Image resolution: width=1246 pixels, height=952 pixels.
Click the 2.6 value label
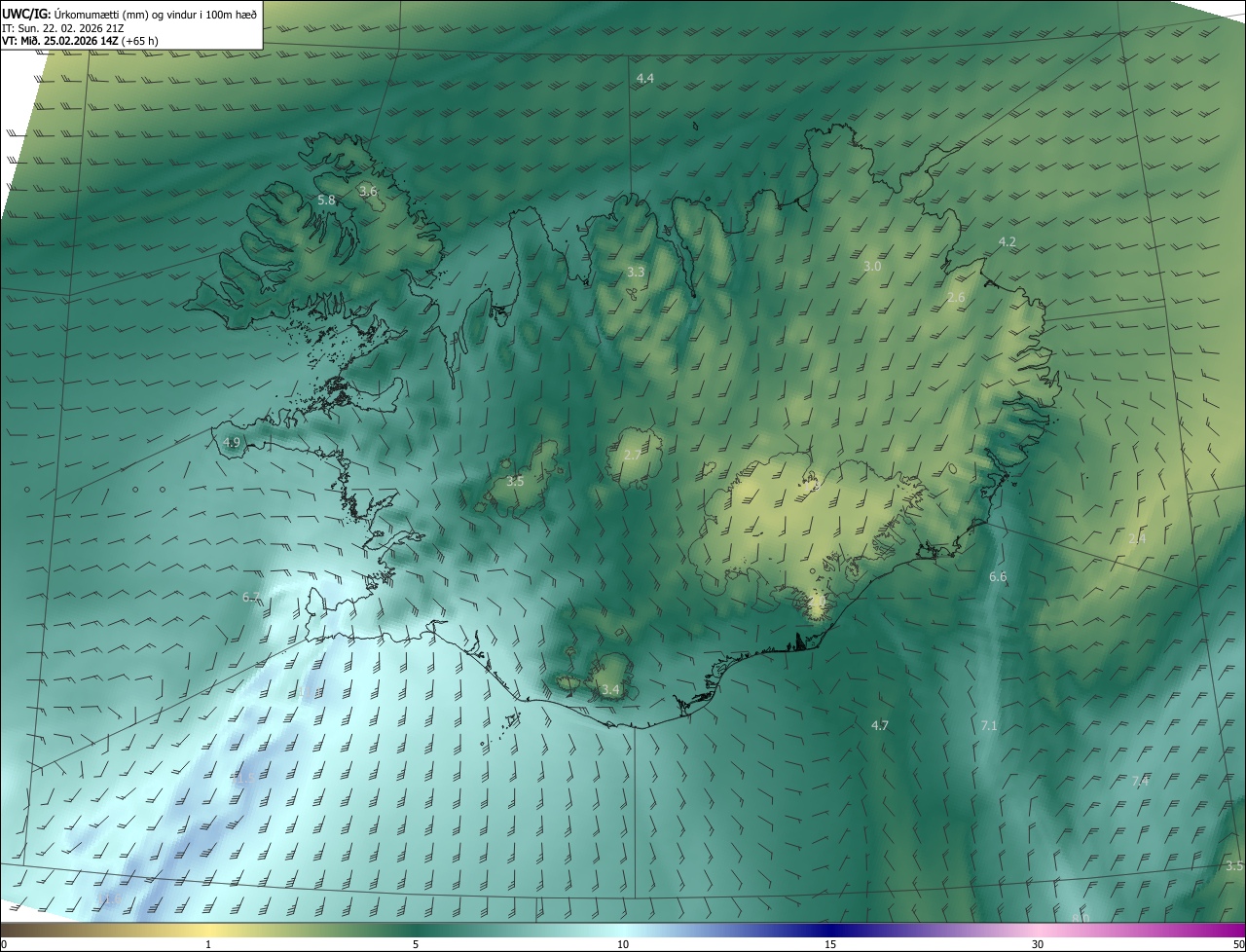[956, 297]
